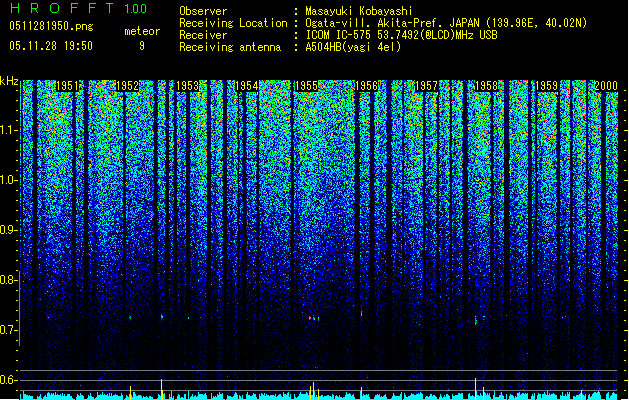Click the red meteor echo below 1958
629x400 pixels.
[x=476, y=321]
